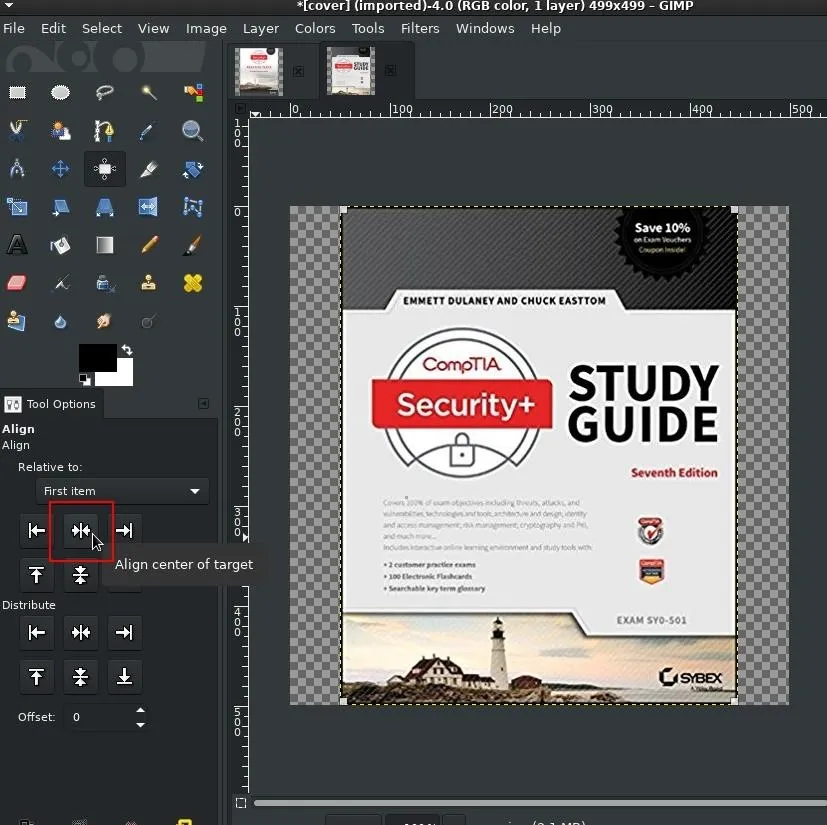Increase the Offset value with up arrow
This screenshot has height=825, width=827.
(x=140, y=711)
